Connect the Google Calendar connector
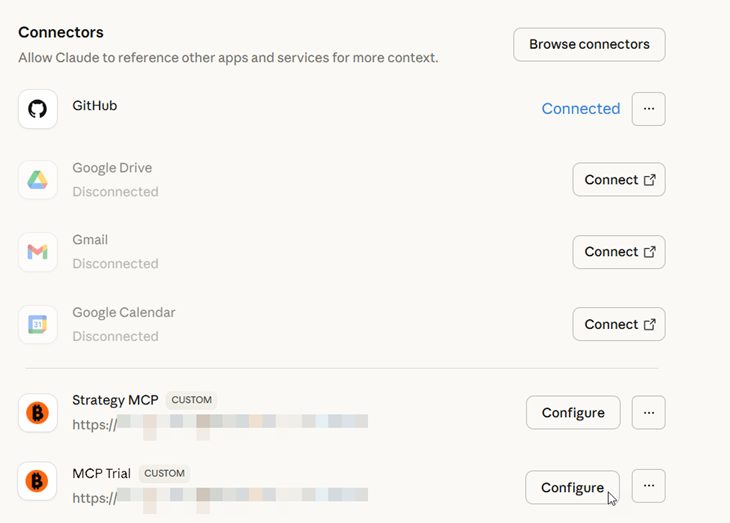 [x=618, y=324]
